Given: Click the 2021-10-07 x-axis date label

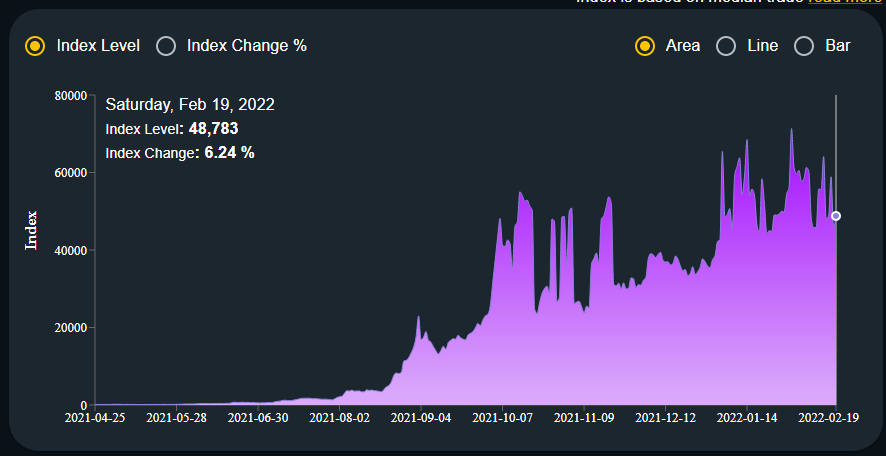Looking at the screenshot, I should pyautogui.click(x=502, y=418).
